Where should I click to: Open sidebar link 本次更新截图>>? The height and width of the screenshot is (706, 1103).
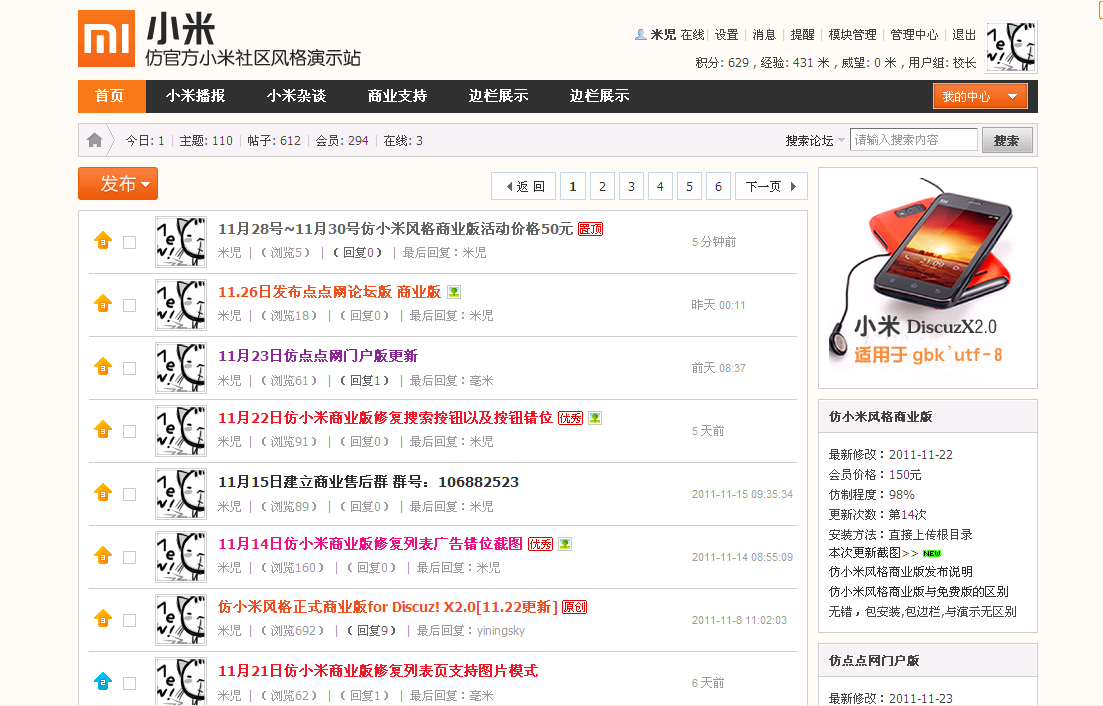pyautogui.click(x=873, y=553)
